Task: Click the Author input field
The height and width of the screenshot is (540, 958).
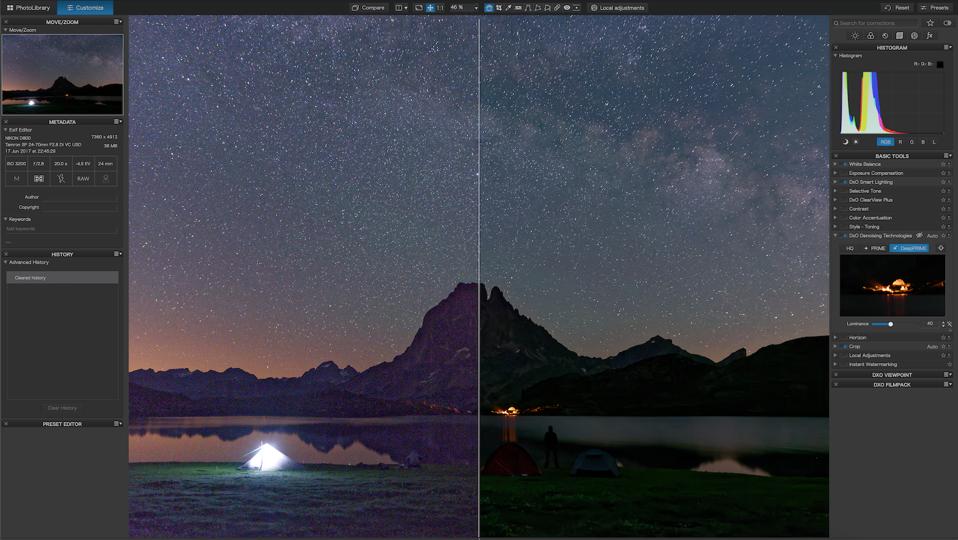Action: pos(79,197)
